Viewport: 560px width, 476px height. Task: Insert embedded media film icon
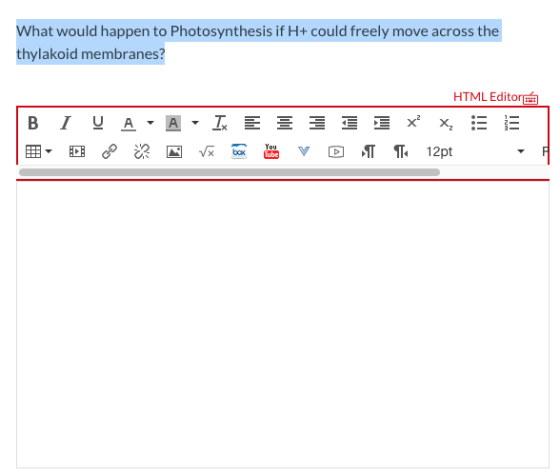tap(77, 152)
